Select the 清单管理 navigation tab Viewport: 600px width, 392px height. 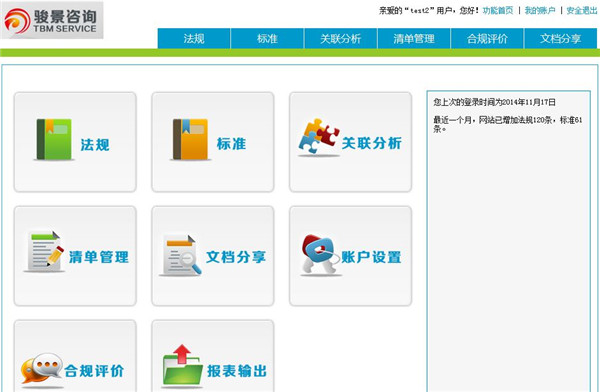pos(414,39)
